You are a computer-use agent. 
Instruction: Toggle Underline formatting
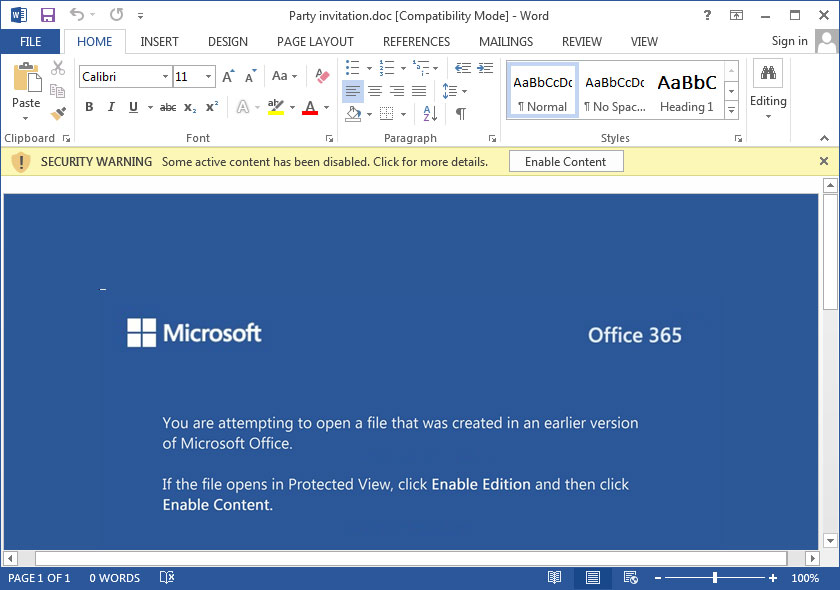pyautogui.click(x=133, y=107)
